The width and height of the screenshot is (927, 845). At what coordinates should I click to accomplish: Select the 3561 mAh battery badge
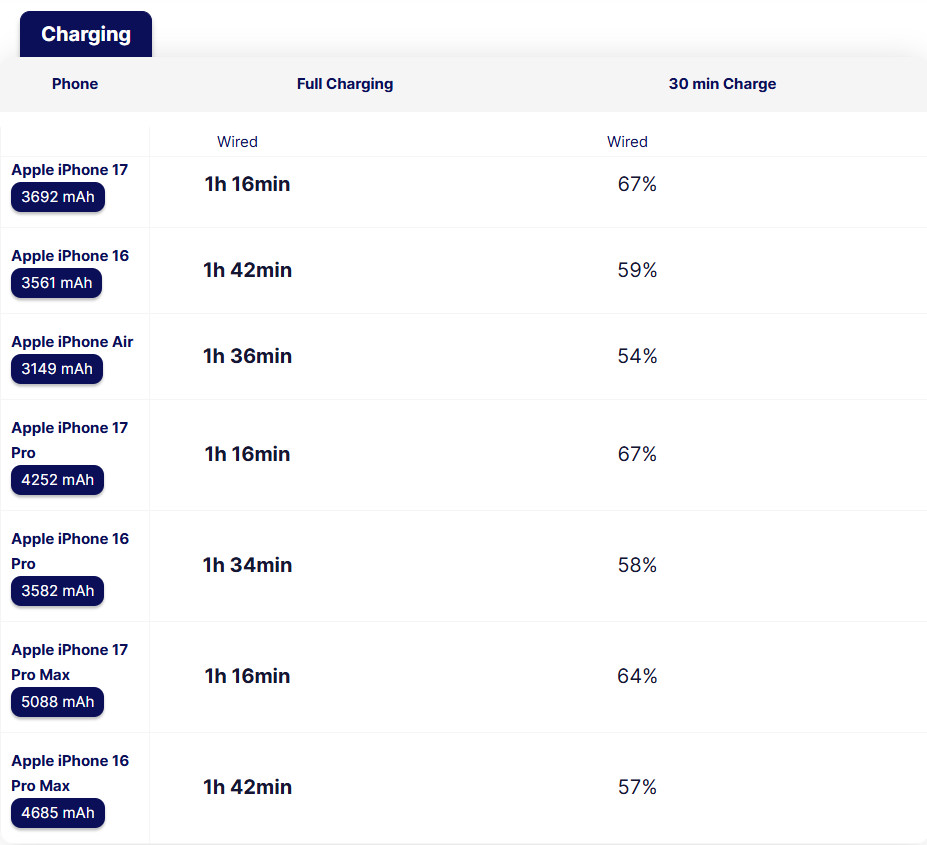click(x=57, y=283)
